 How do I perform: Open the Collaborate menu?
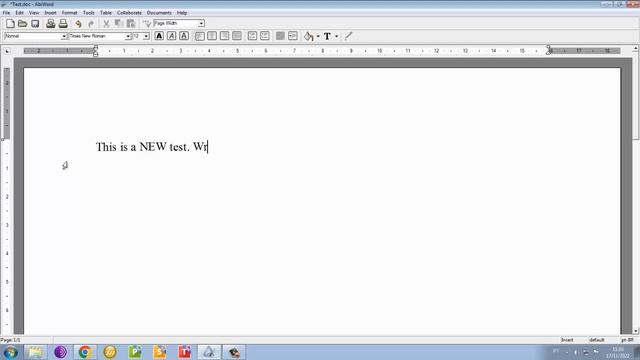pos(129,13)
